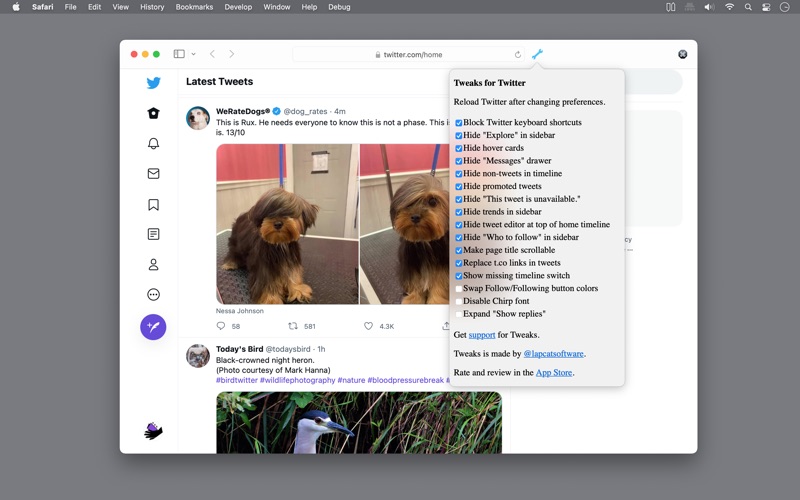Click the WeRateDogs profile avatar
This screenshot has height=500, width=800.
pyautogui.click(x=197, y=118)
